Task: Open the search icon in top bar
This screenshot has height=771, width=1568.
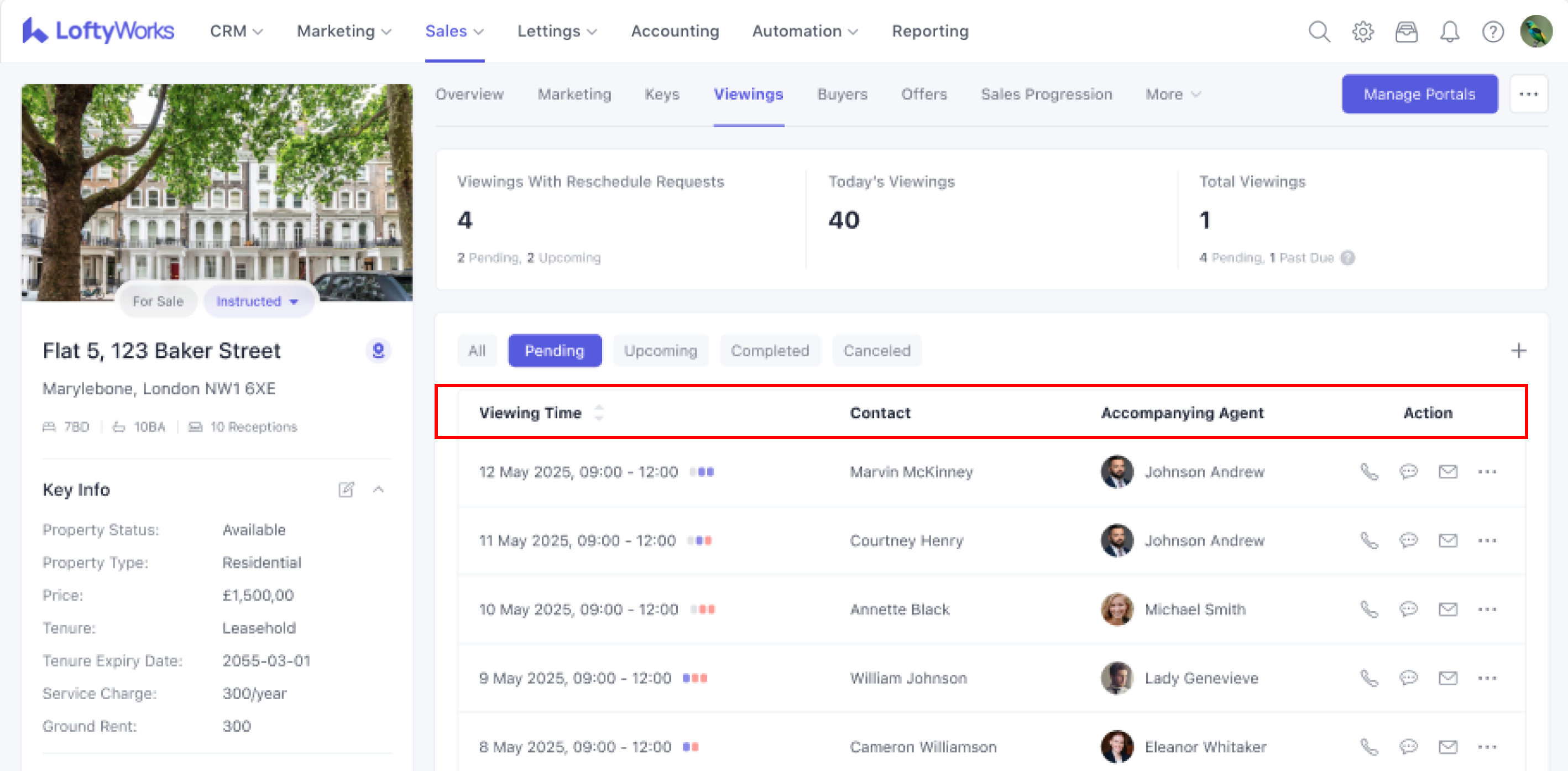Action: pyautogui.click(x=1319, y=31)
